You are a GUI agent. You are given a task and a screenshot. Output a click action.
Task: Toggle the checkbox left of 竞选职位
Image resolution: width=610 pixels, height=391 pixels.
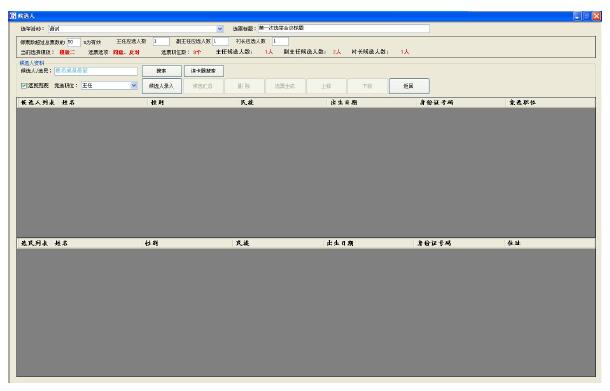24,86
